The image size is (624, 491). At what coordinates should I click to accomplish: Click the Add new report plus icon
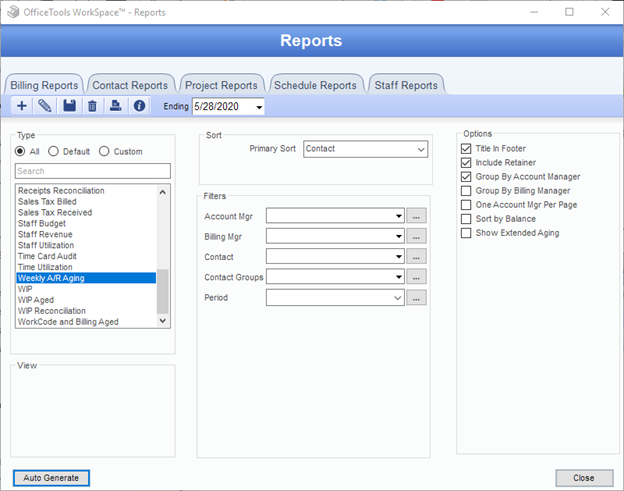click(22, 106)
